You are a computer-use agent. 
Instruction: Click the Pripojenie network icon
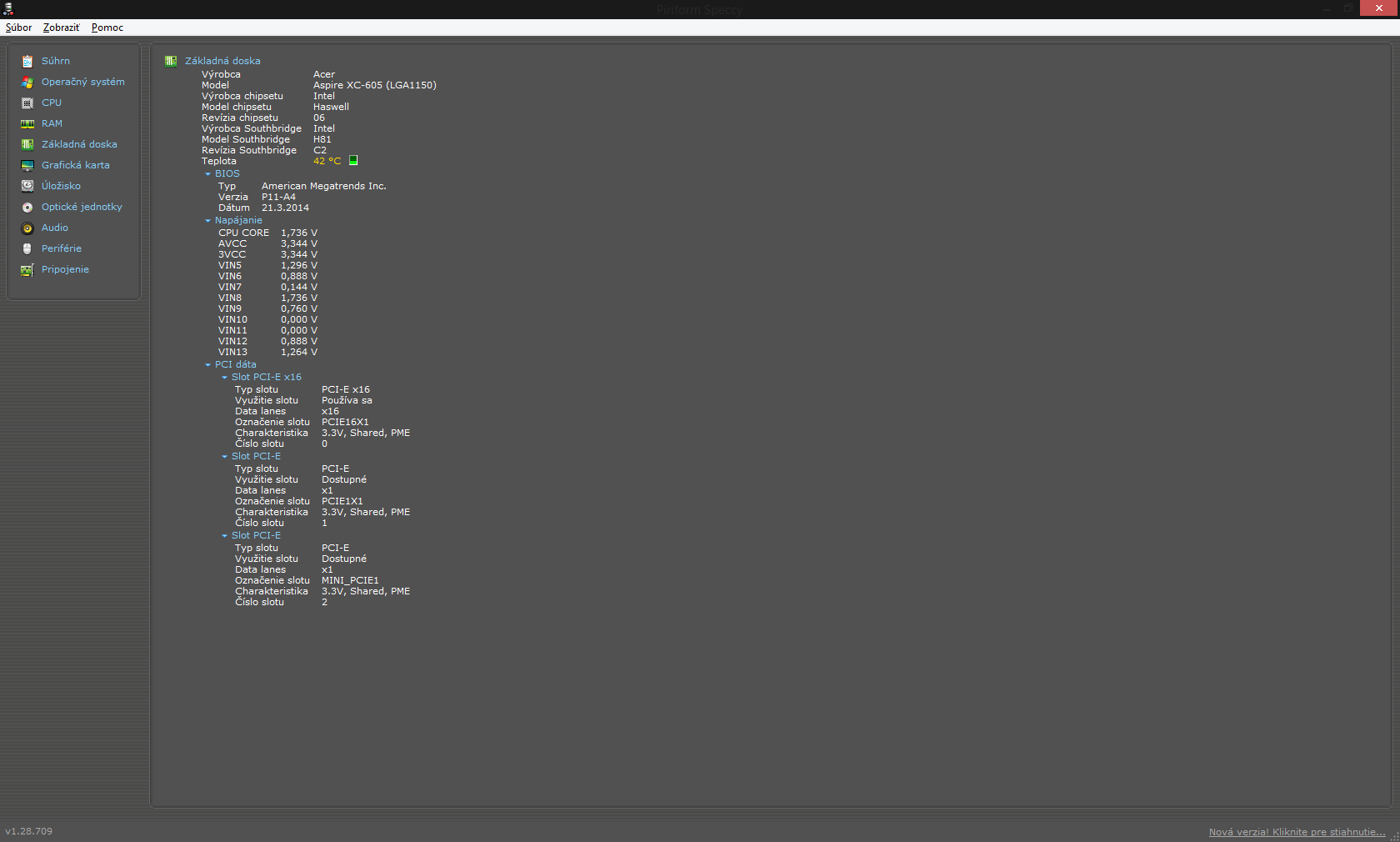[x=27, y=269]
